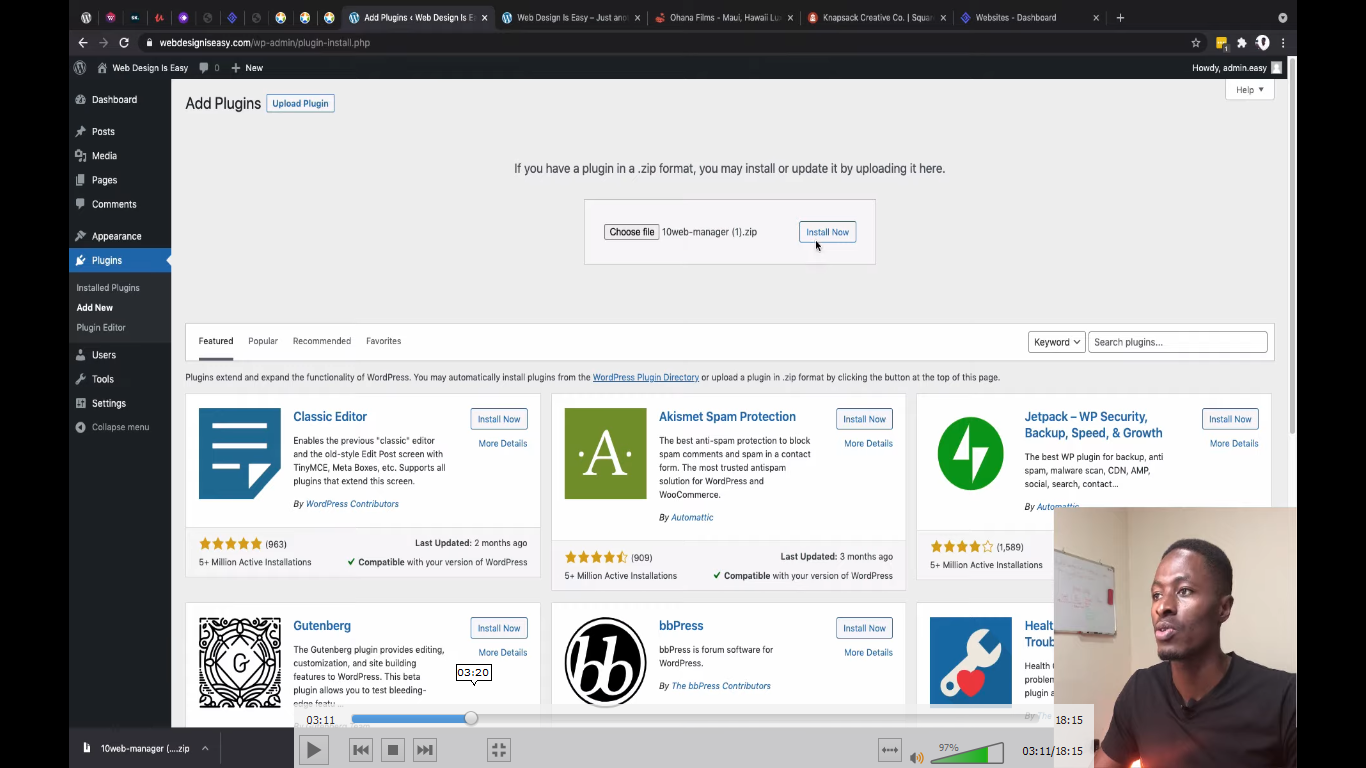Expand the 10web-manager download options chevron
This screenshot has width=1366, height=768.
205,748
